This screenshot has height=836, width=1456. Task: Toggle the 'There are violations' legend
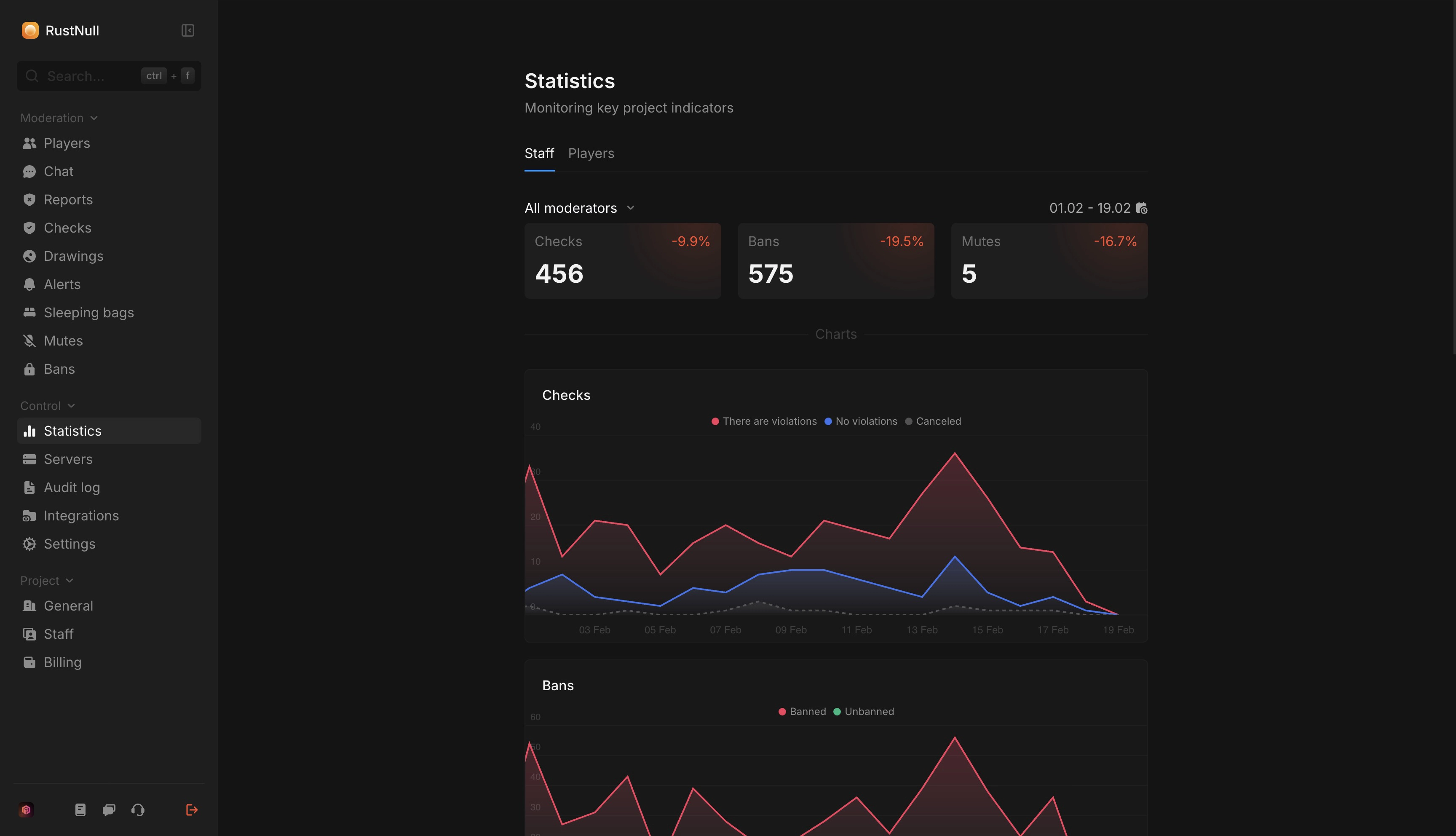point(764,421)
